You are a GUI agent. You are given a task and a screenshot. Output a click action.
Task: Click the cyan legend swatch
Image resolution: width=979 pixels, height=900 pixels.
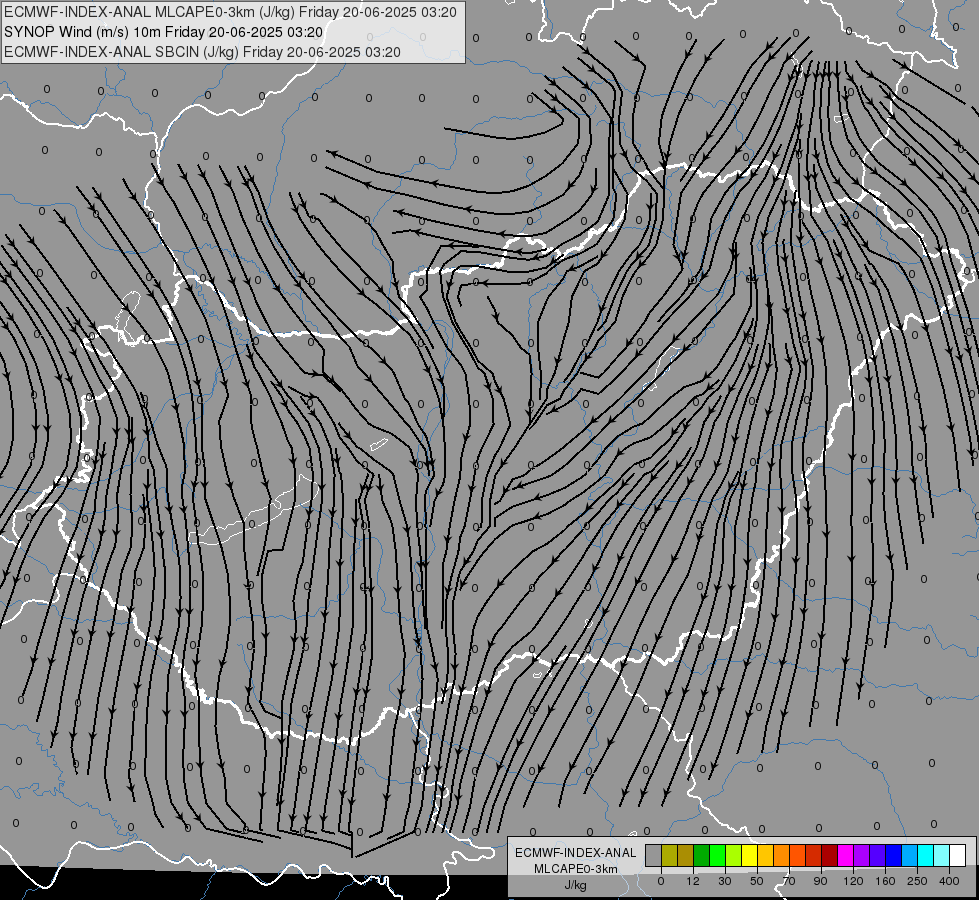point(927,855)
